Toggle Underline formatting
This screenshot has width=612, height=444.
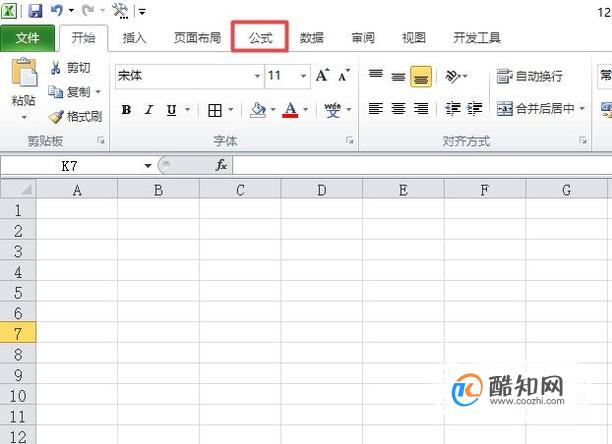pos(171,110)
